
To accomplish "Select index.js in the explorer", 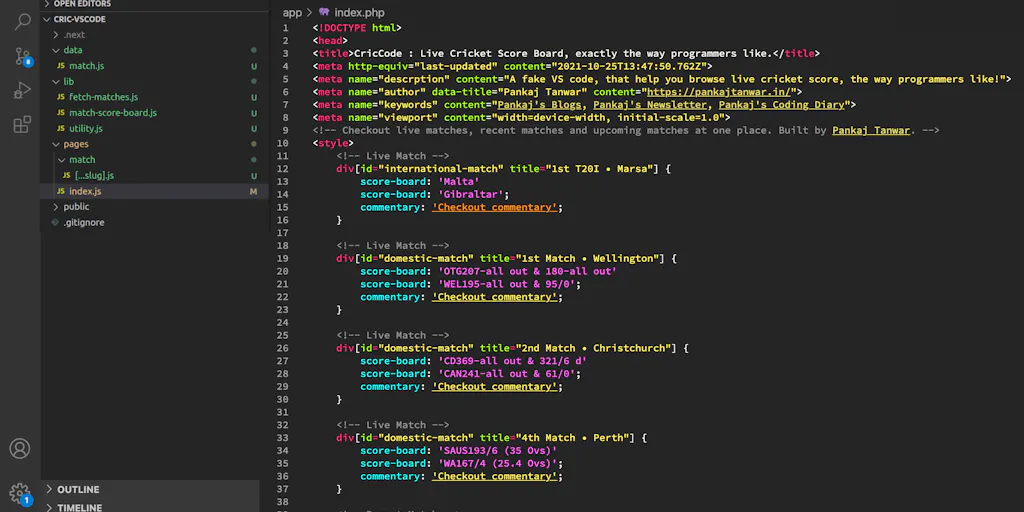I will [x=155, y=191].
